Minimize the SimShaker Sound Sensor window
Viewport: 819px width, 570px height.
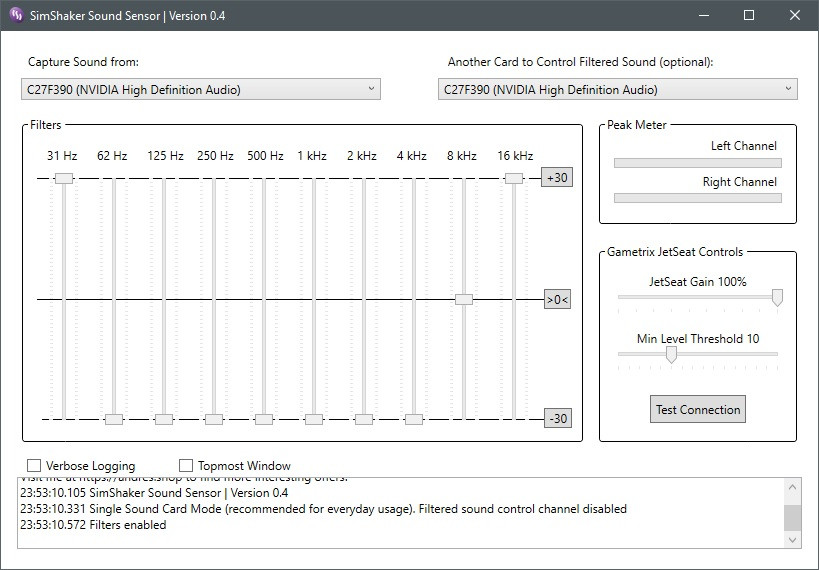[702, 15]
